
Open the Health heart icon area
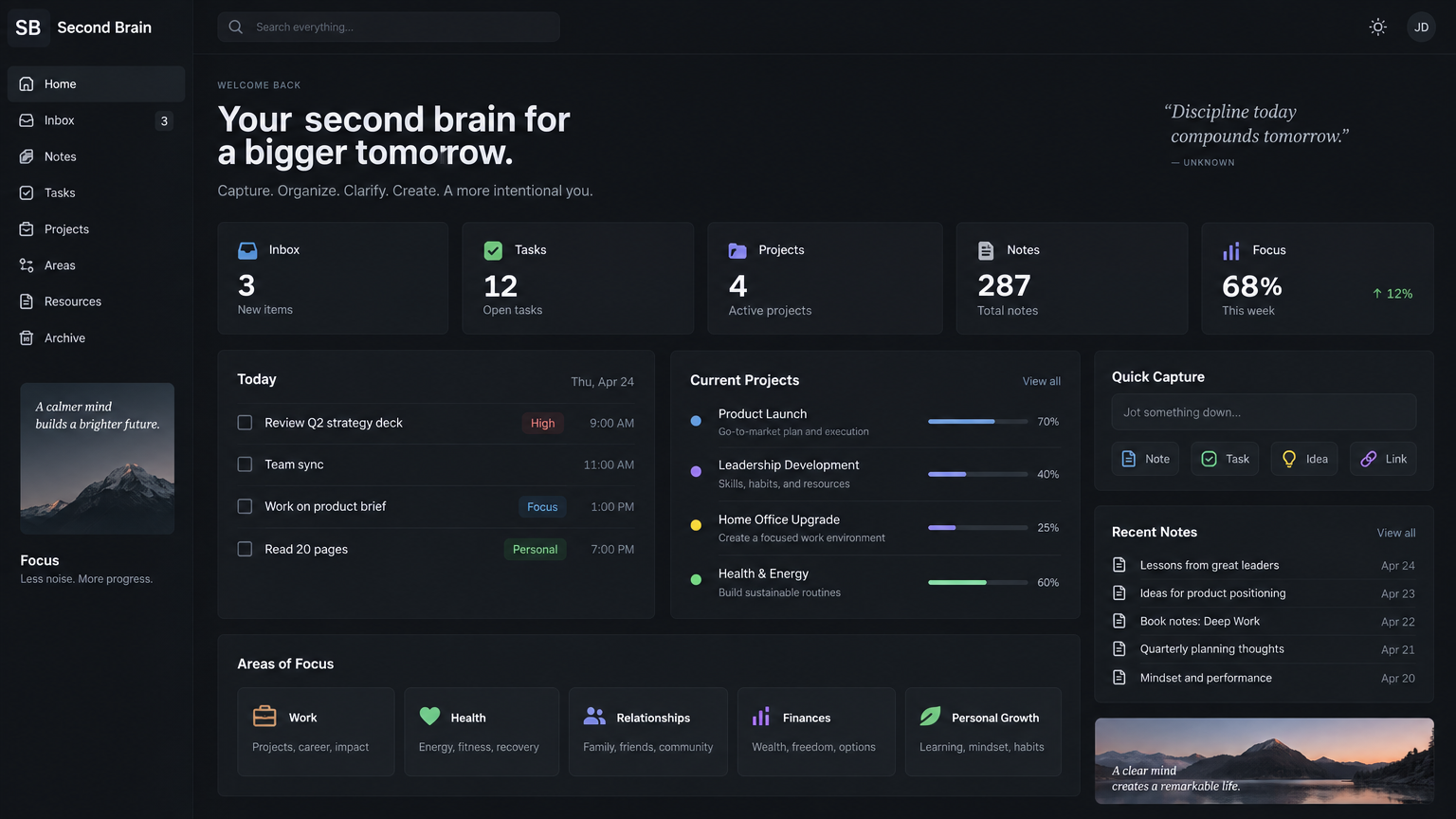click(430, 717)
